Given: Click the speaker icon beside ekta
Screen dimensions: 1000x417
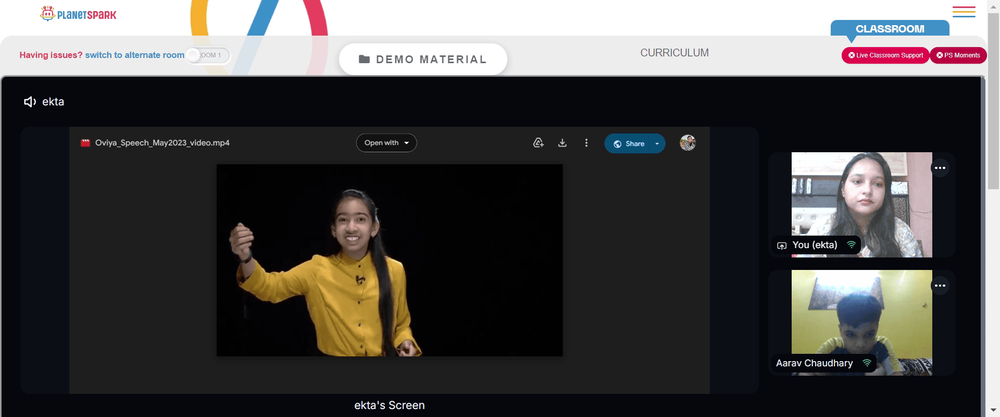Looking at the screenshot, I should (x=29, y=101).
